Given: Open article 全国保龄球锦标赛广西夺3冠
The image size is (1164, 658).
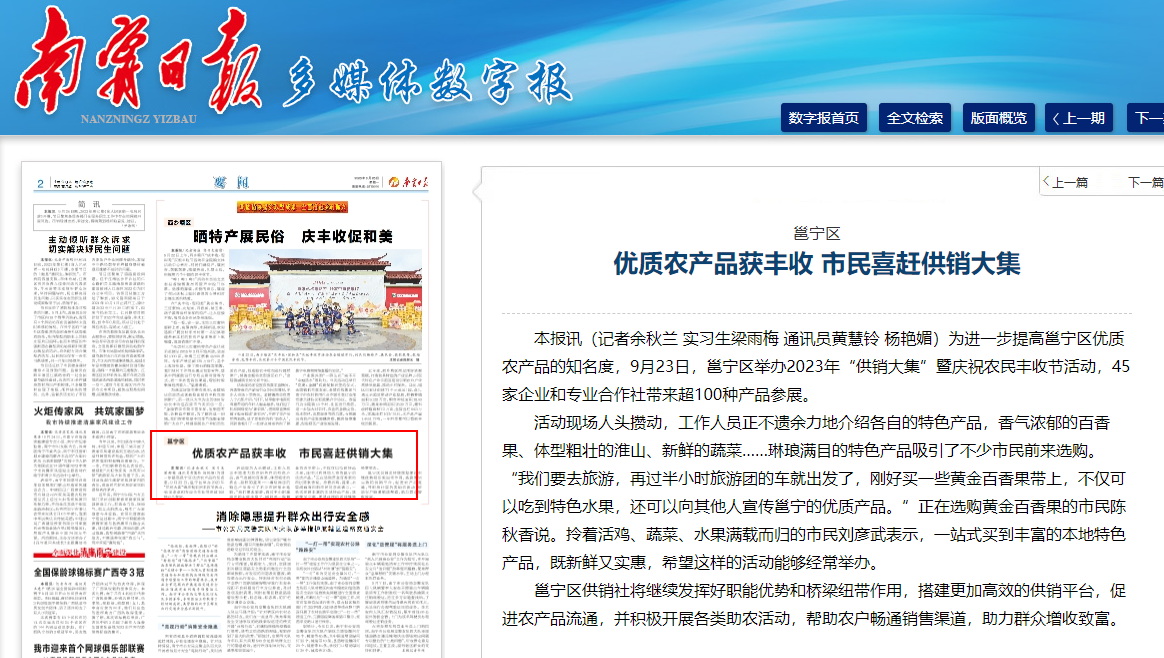Looking at the screenshot, I should 89,572.
